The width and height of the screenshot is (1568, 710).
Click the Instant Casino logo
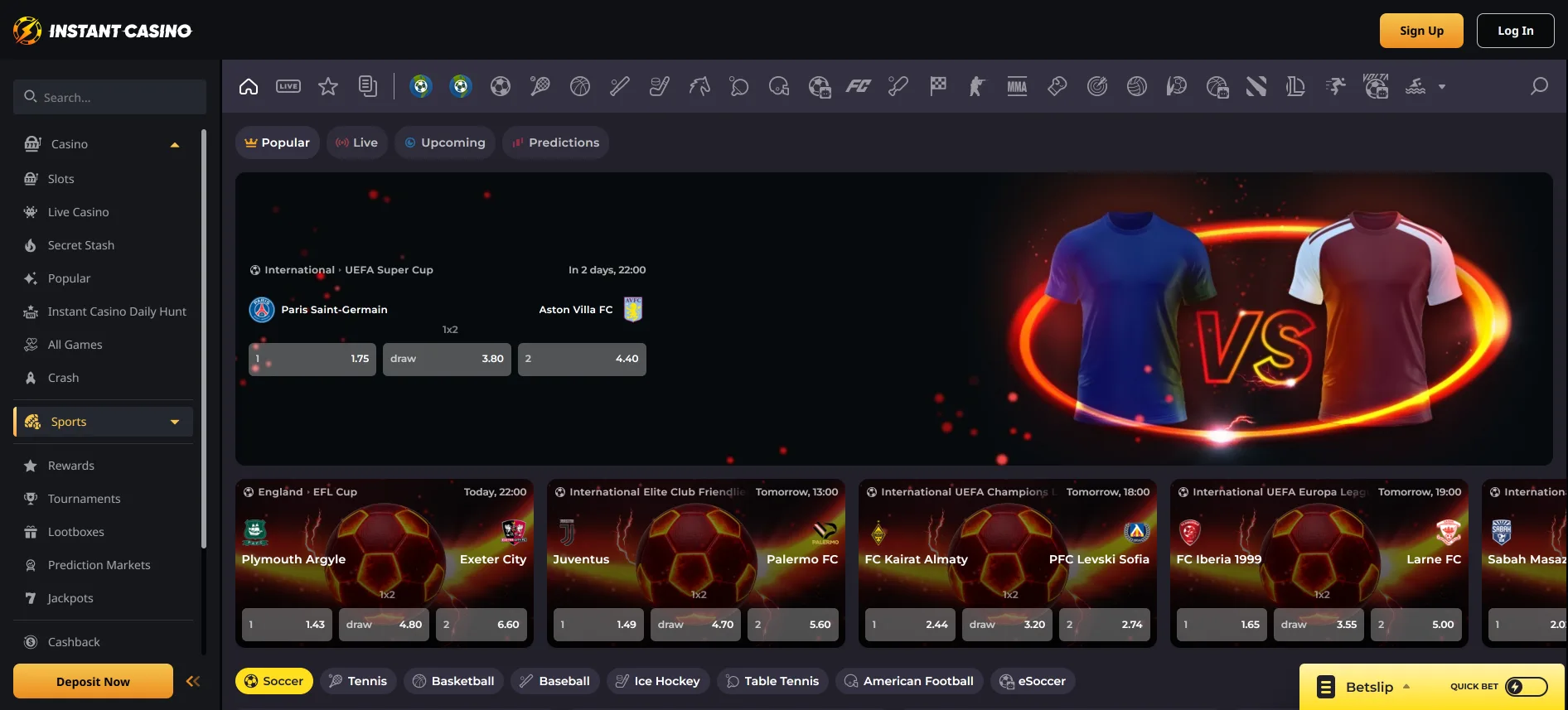(x=103, y=31)
